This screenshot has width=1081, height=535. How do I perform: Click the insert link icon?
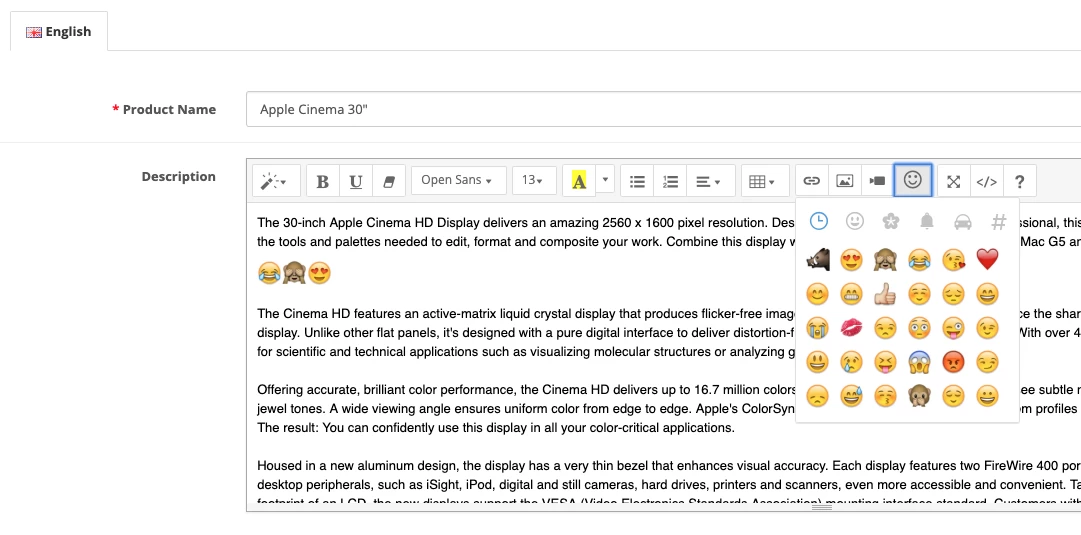click(x=811, y=181)
